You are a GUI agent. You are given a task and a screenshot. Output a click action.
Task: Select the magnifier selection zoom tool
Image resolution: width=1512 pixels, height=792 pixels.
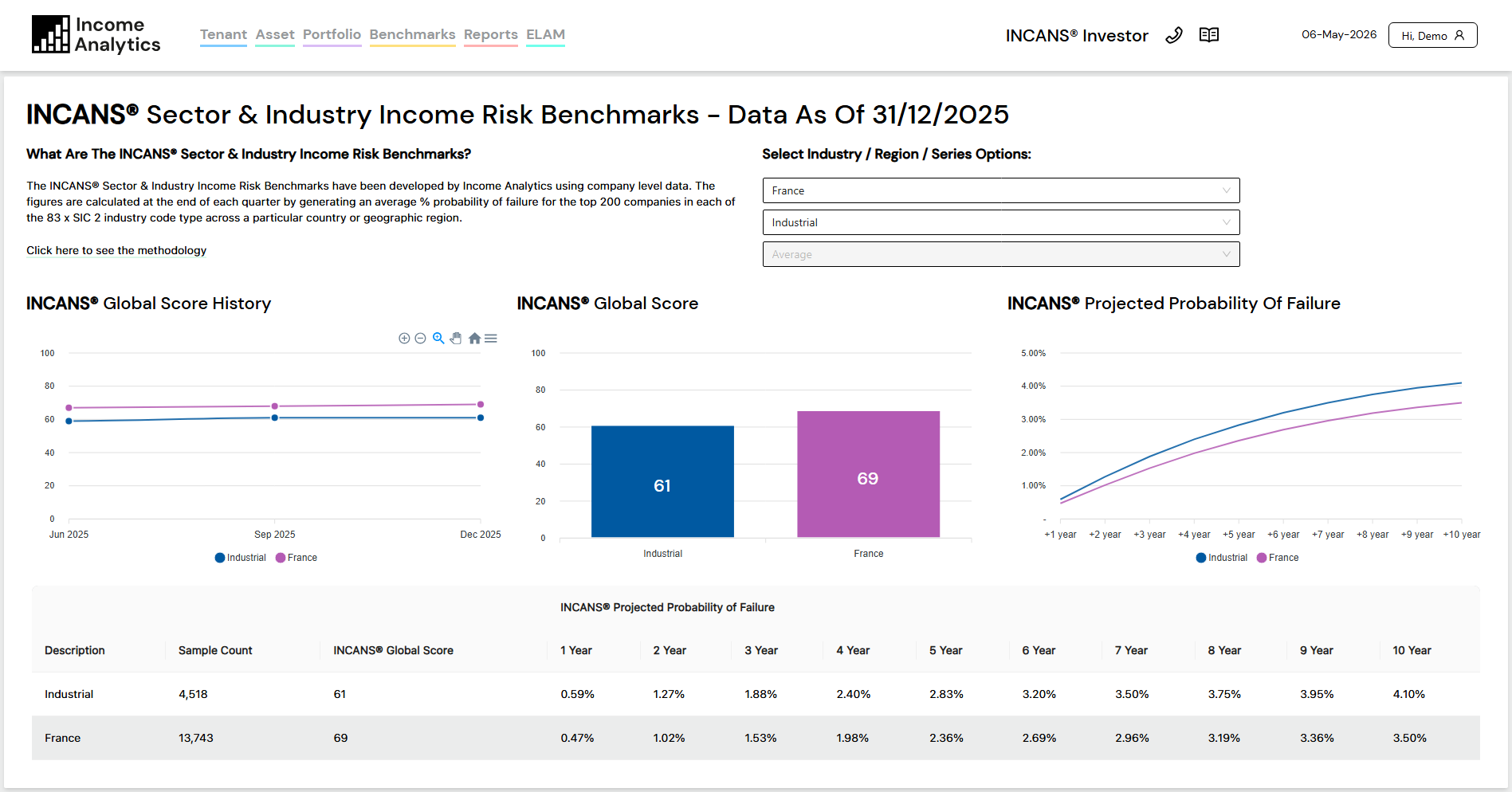pos(438,339)
